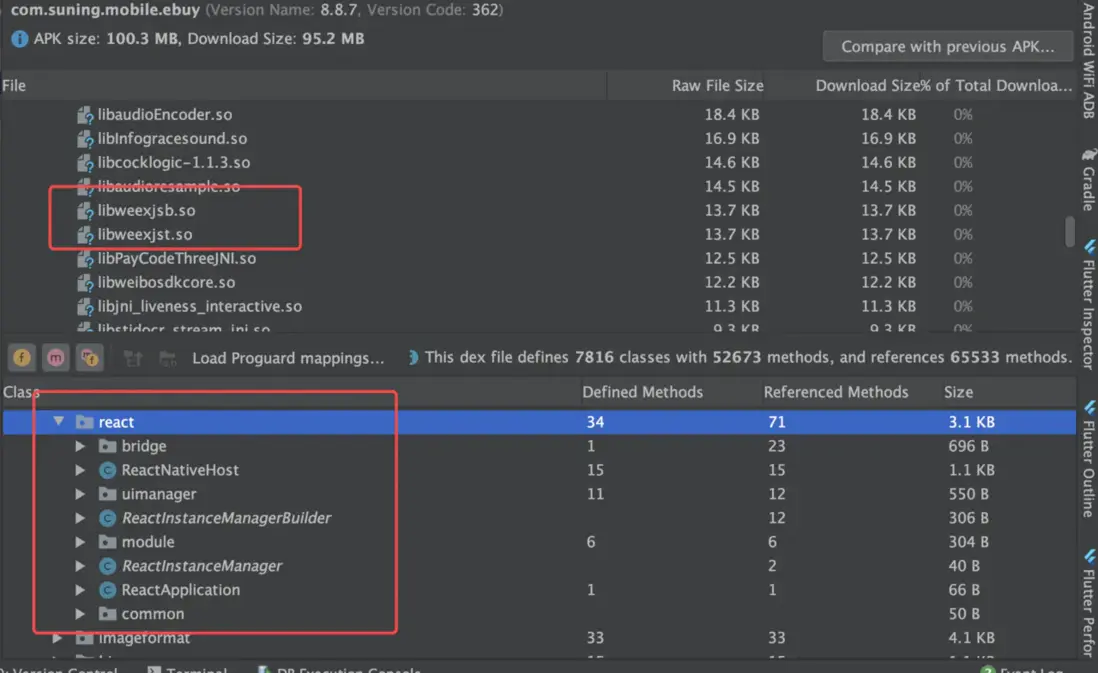Screen dimensions: 1098x673
Task: Toggle show all referenced methods or fields
Action: (90, 357)
